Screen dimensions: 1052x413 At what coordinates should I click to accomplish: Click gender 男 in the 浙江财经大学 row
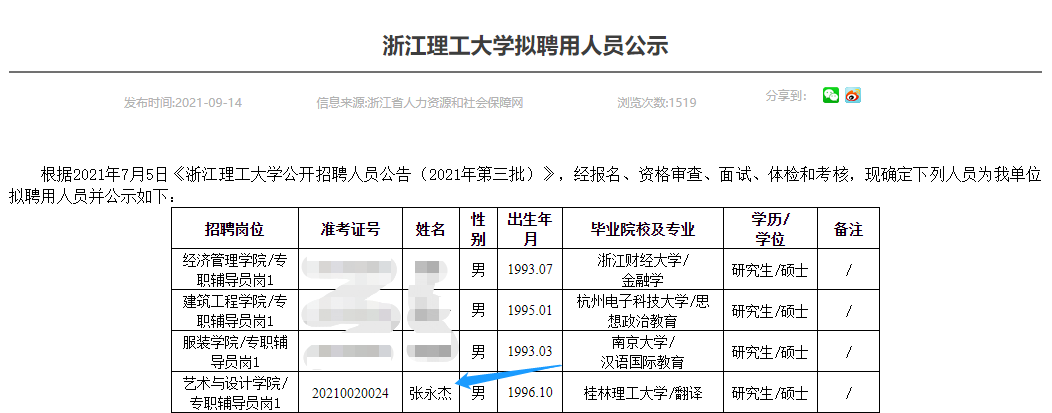tap(478, 270)
